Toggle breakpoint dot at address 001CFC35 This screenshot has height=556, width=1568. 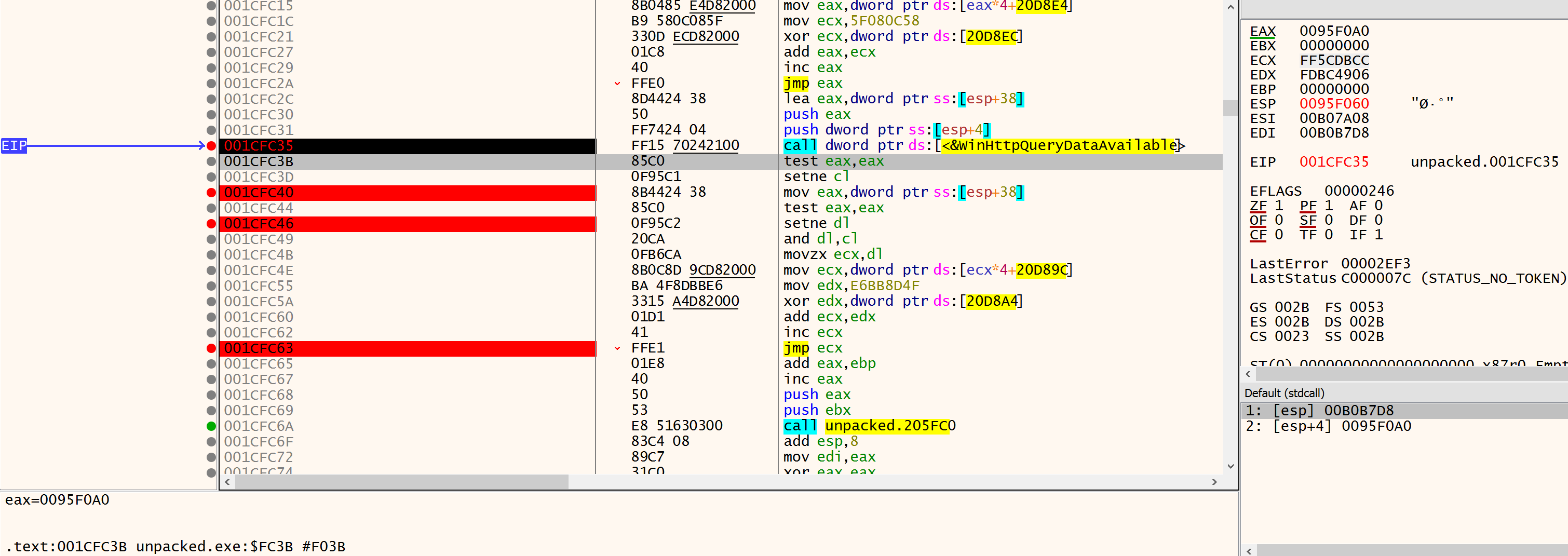[x=211, y=146]
